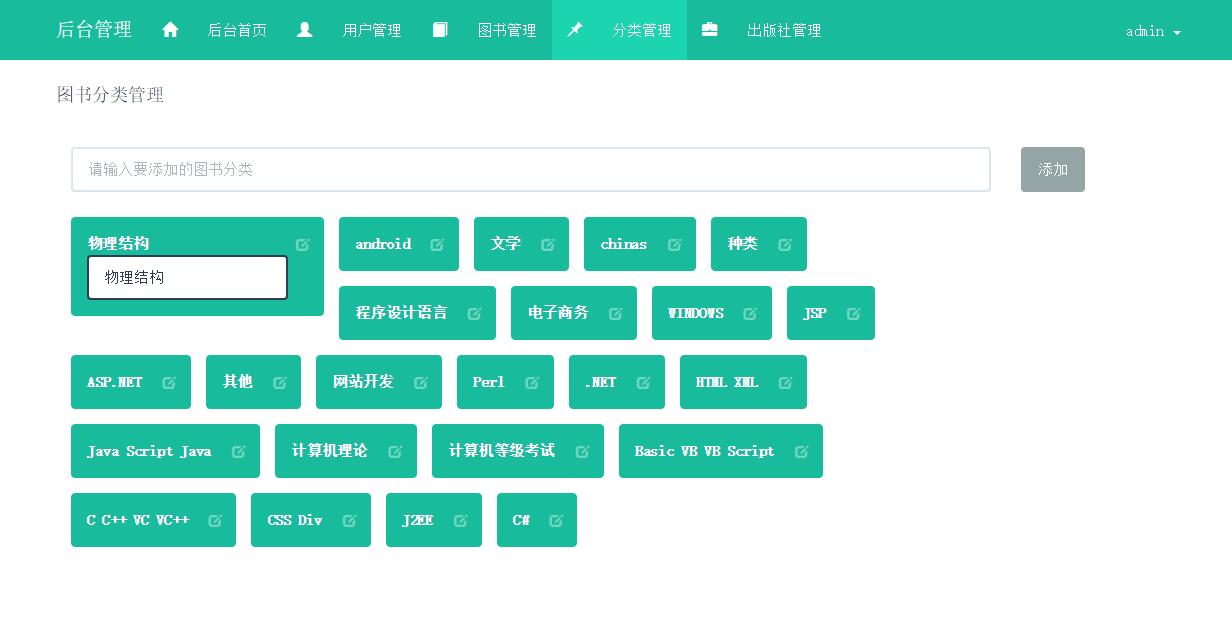The height and width of the screenshot is (640, 1232).
Task: Click the briefcase icon beside 出版社管理
Action: coord(709,30)
